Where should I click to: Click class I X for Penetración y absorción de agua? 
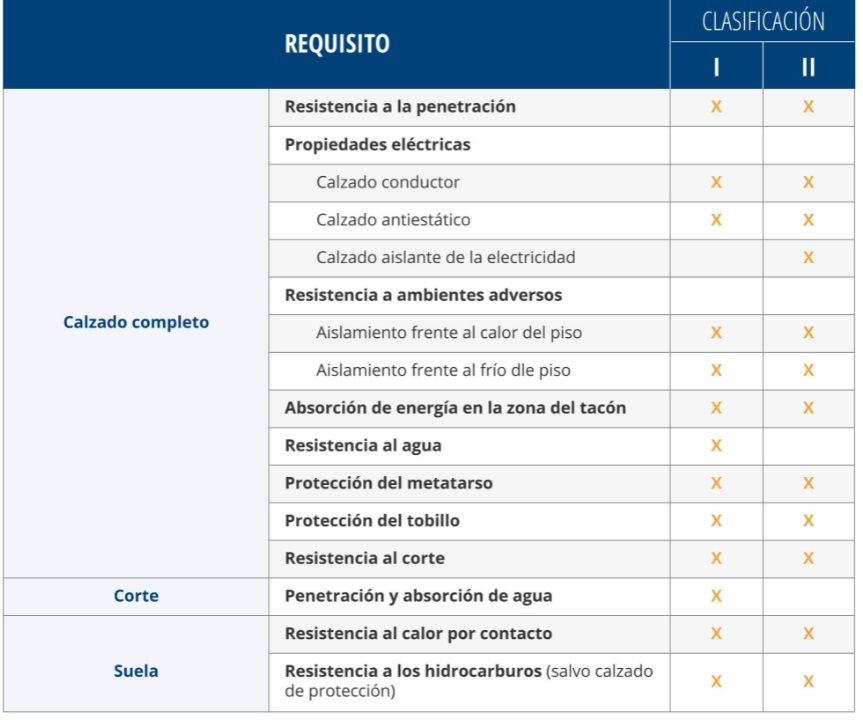[716, 596]
